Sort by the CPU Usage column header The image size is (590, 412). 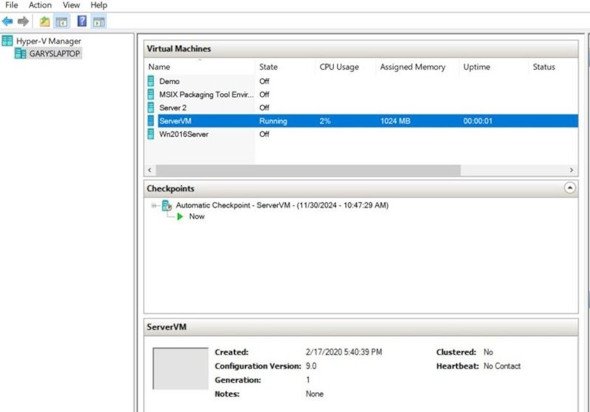pos(339,67)
